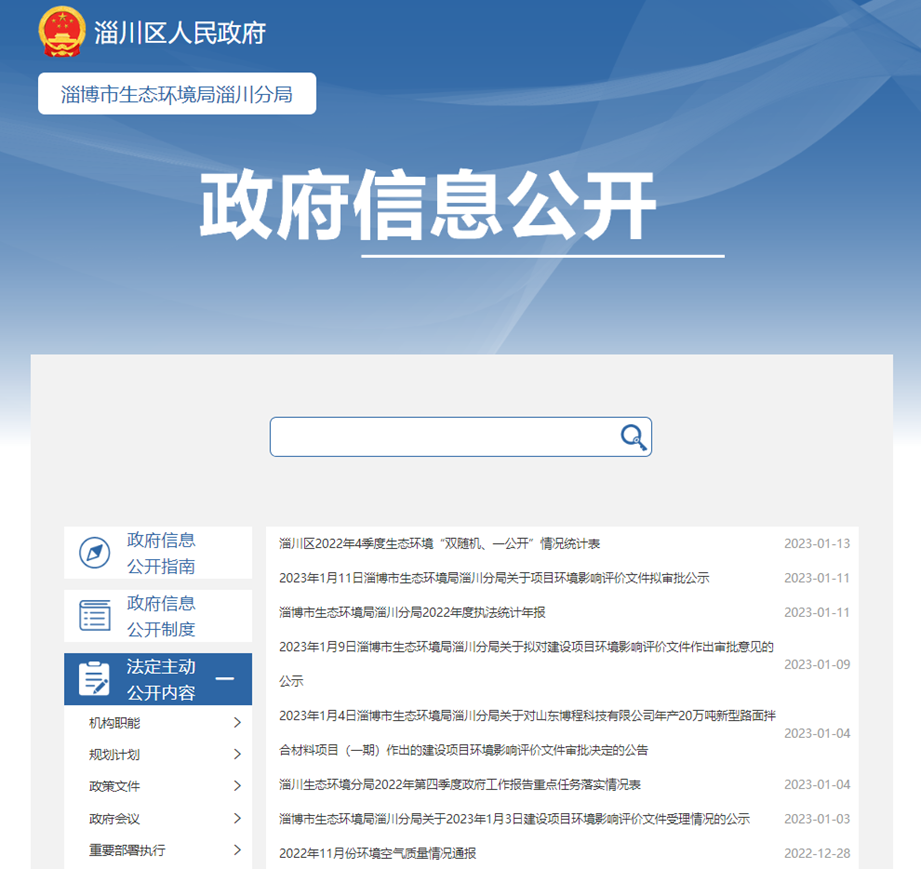Viewport: 921px width, 869px height.
Task: Expand the 重要部署执行 chevron arrow
Action: (237, 851)
